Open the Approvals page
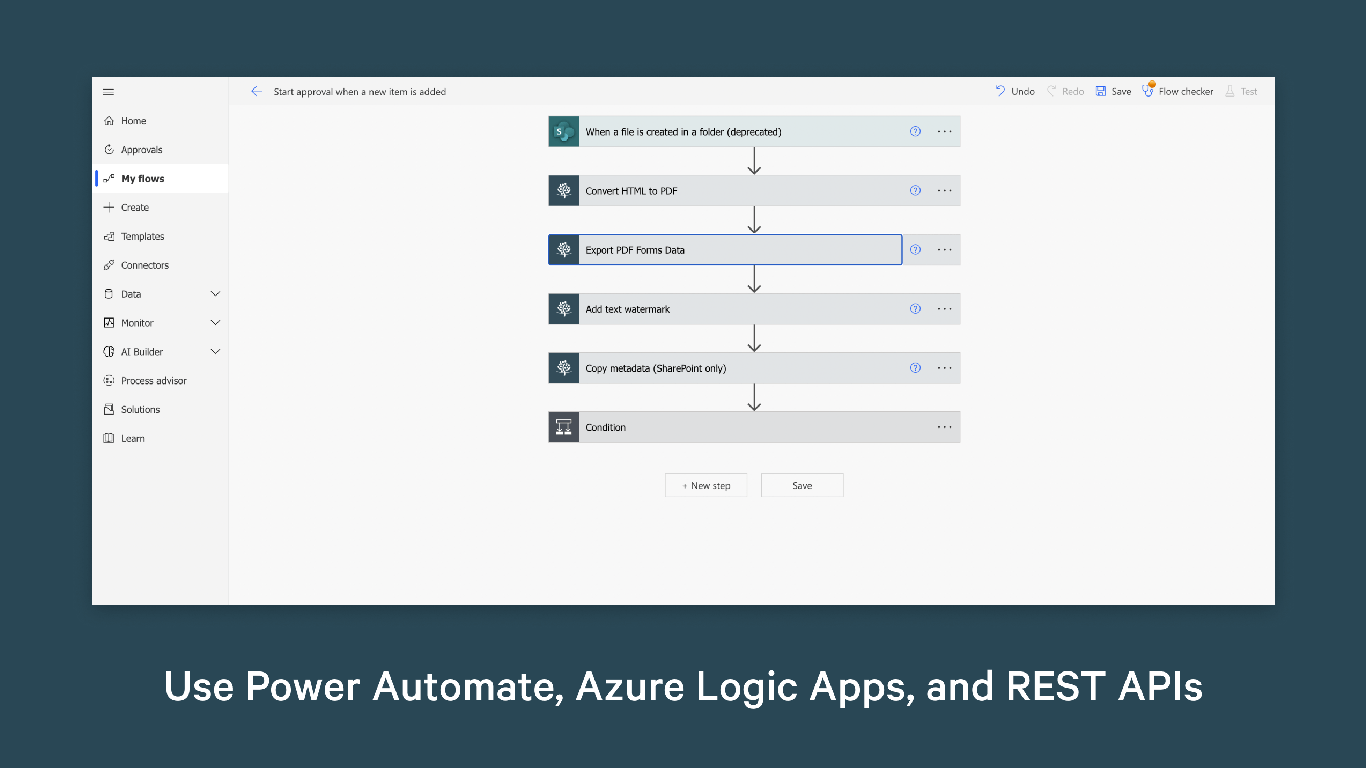 141,150
